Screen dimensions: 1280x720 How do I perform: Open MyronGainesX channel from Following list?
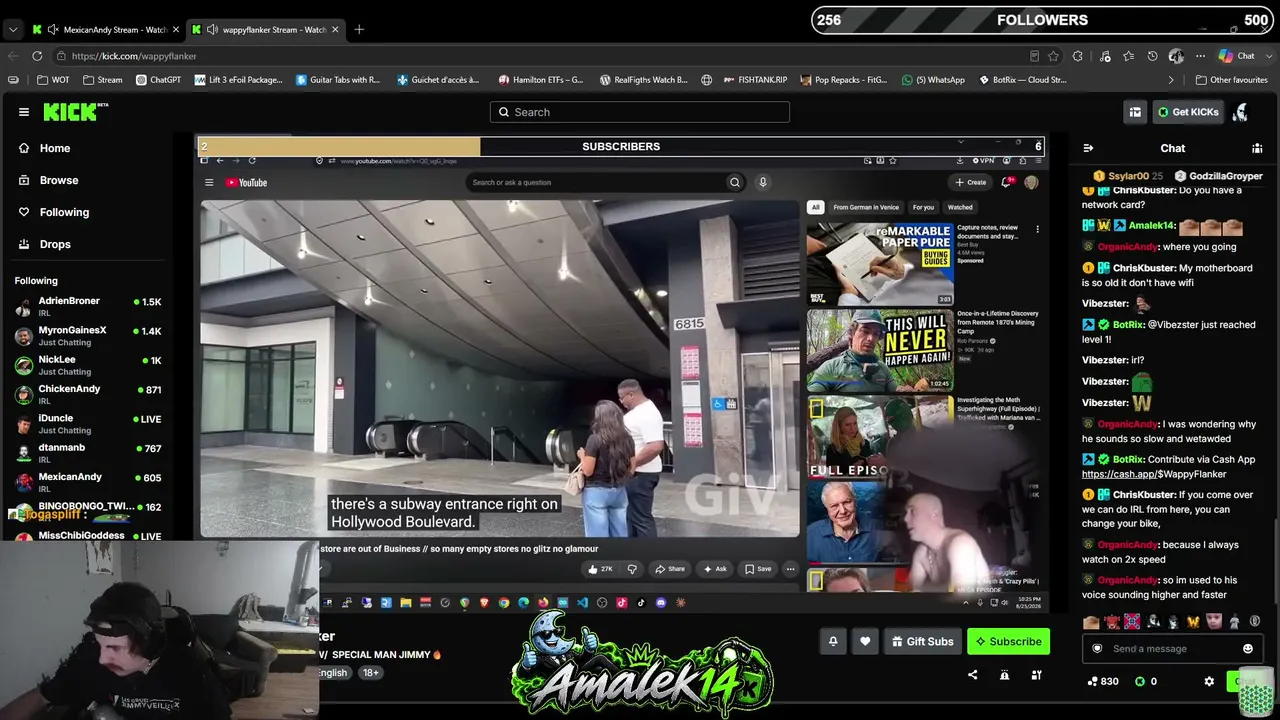click(x=88, y=336)
